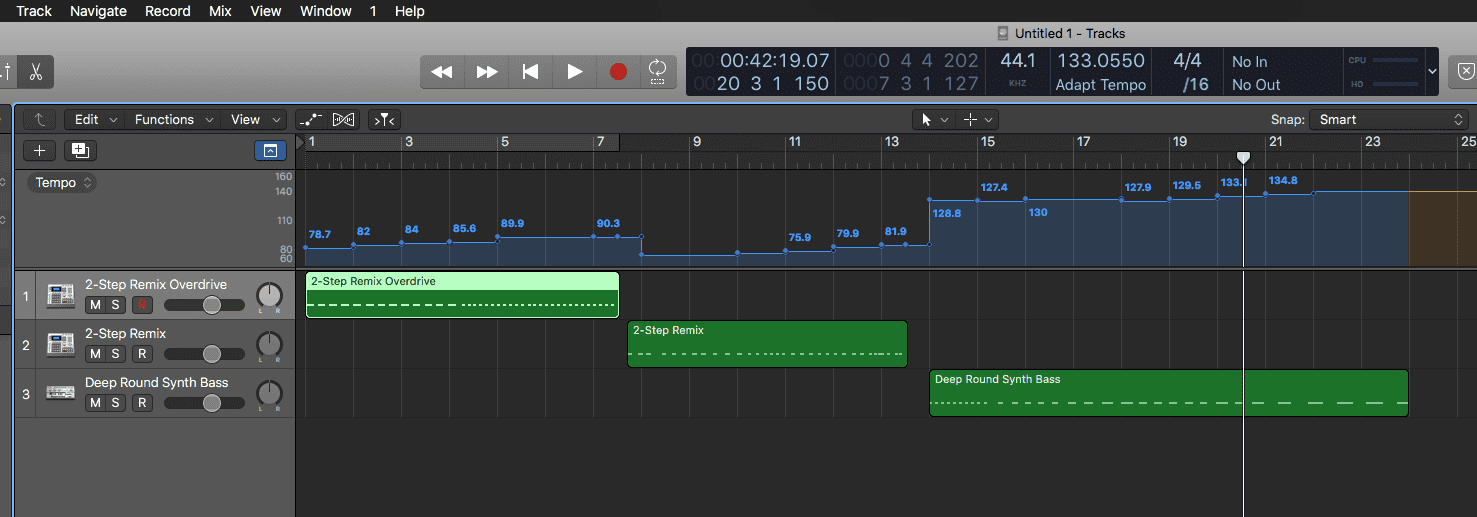Toggle the Show Automation button
The image size is (1477, 517).
coord(311,120)
